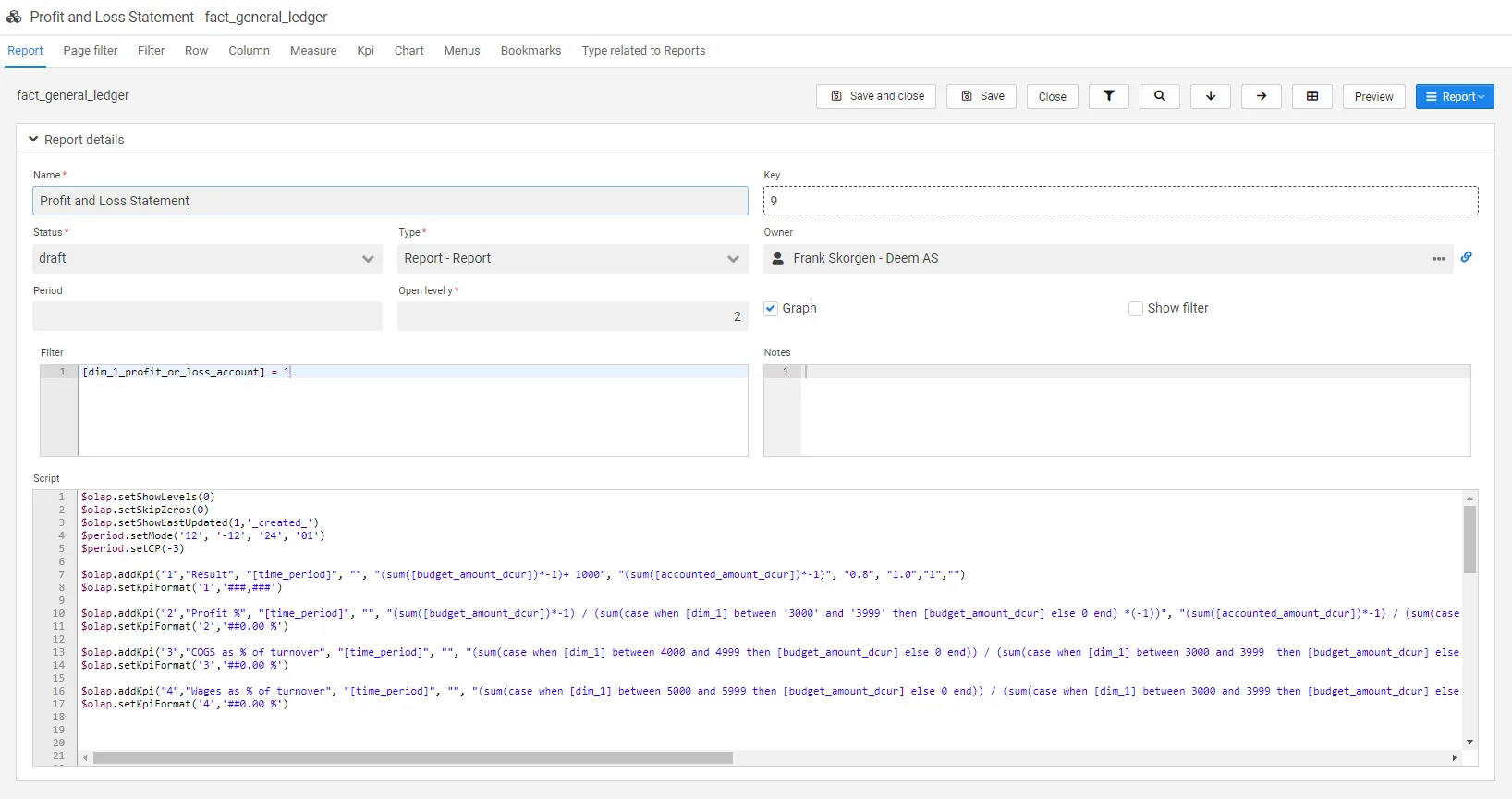The height and width of the screenshot is (799, 1512).
Task: Click the link icon beside Owner field
Action: click(x=1467, y=257)
